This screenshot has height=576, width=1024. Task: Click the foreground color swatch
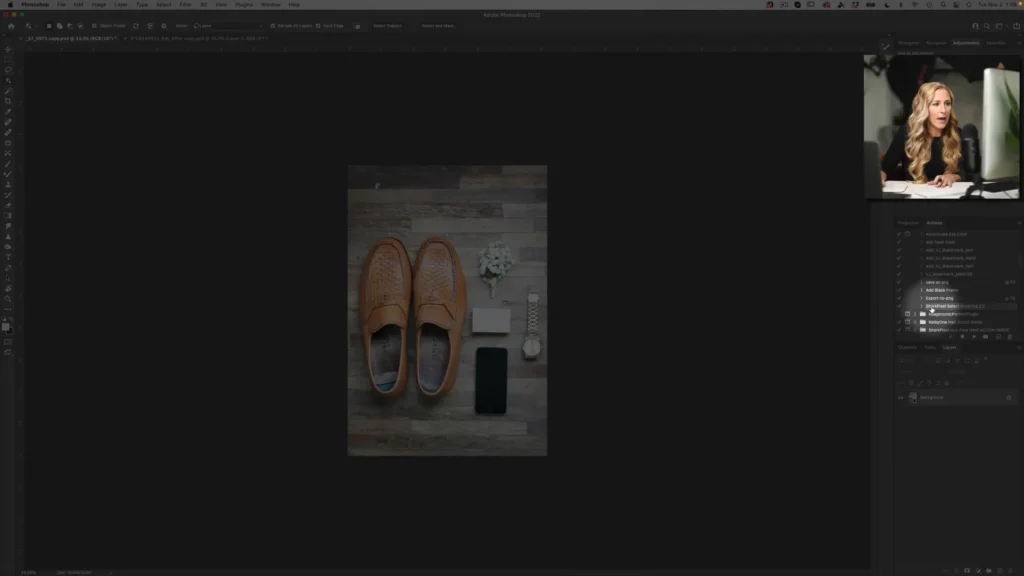(x=5, y=326)
